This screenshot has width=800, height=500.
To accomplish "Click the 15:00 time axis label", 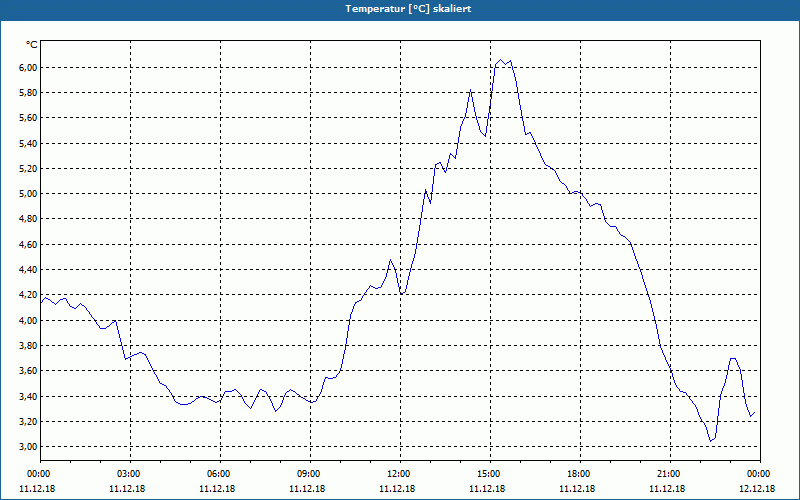I will pyautogui.click(x=490, y=474).
